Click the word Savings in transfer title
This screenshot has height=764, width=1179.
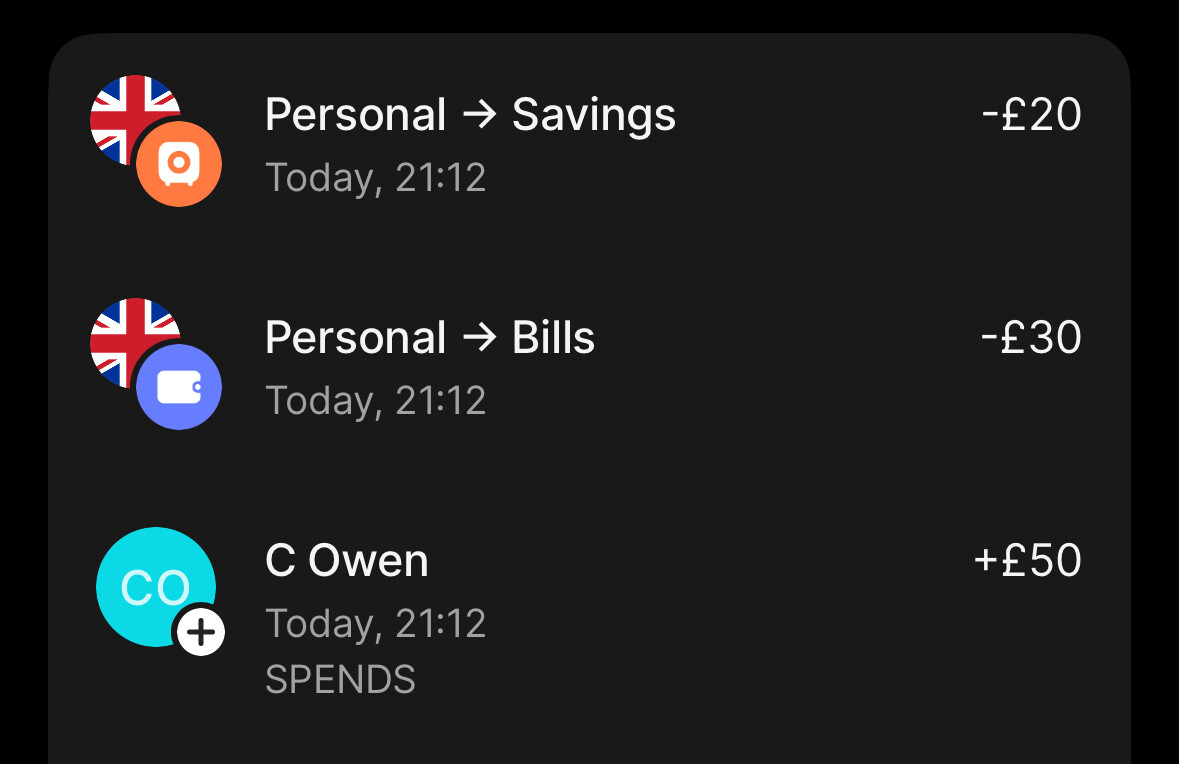(594, 116)
